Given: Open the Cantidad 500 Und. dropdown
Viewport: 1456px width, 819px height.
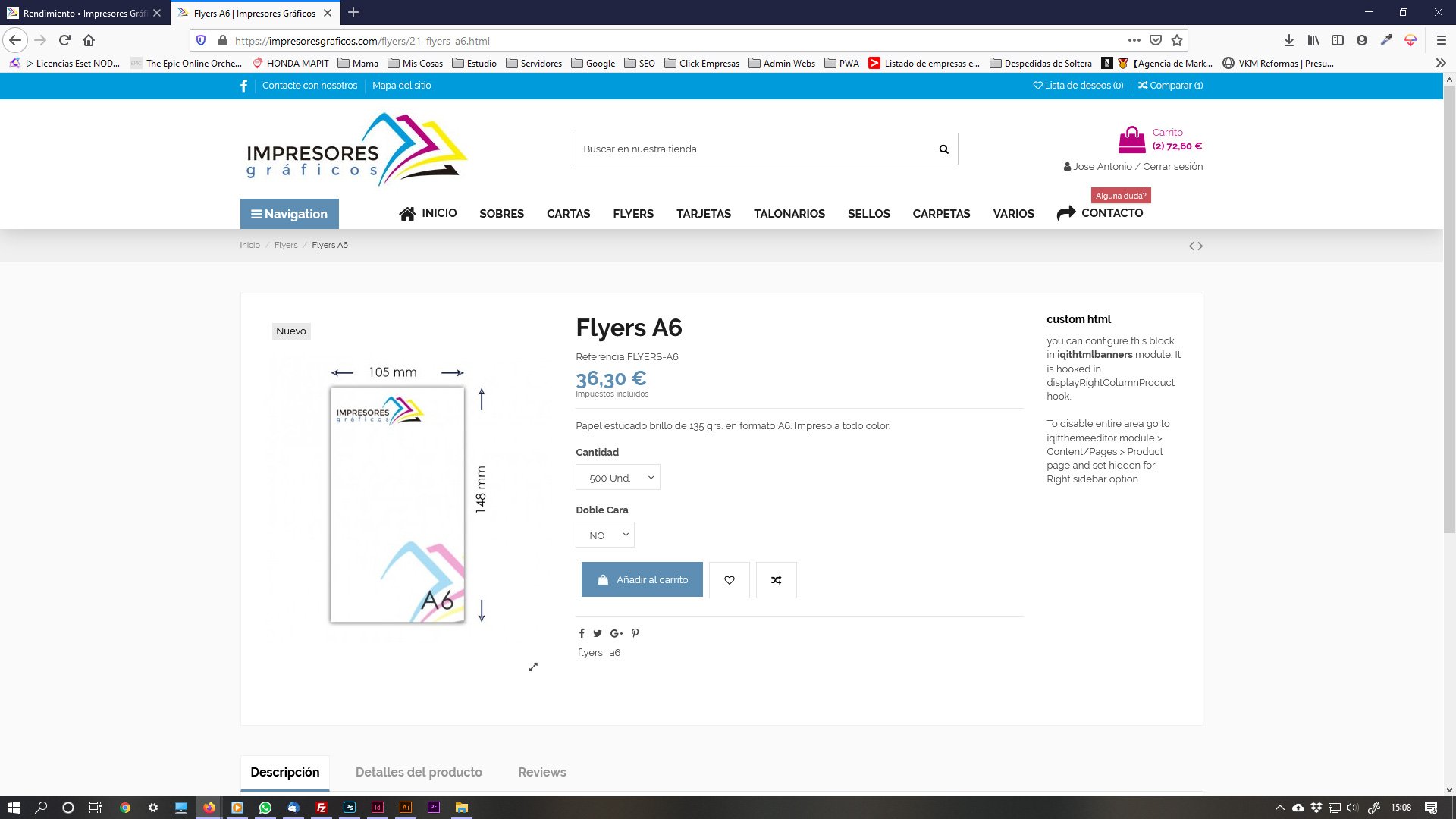Looking at the screenshot, I should [618, 478].
